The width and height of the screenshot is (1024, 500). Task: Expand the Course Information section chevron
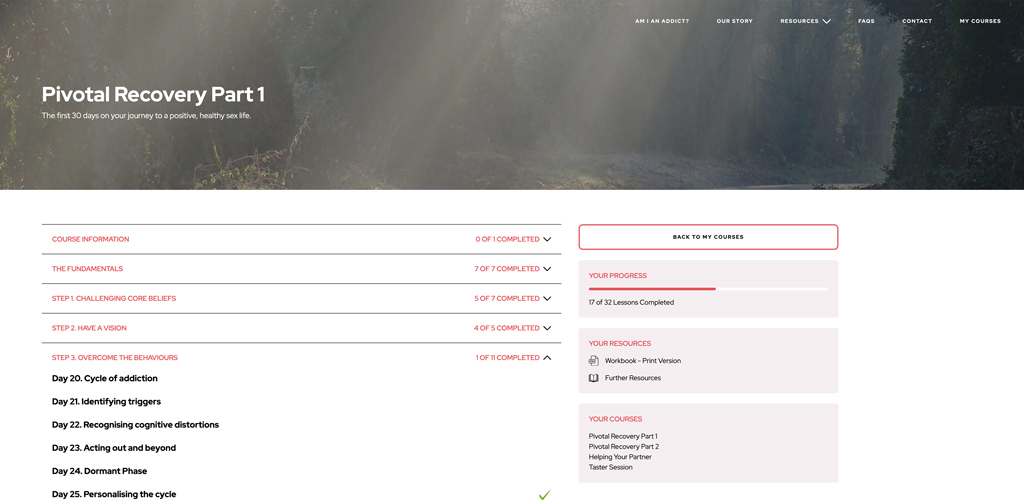[547, 240]
